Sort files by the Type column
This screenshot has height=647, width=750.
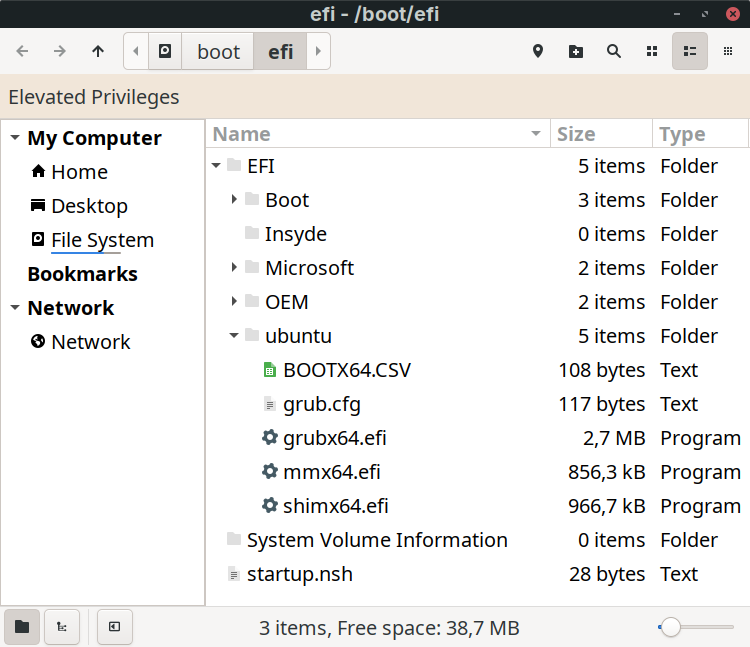point(700,134)
